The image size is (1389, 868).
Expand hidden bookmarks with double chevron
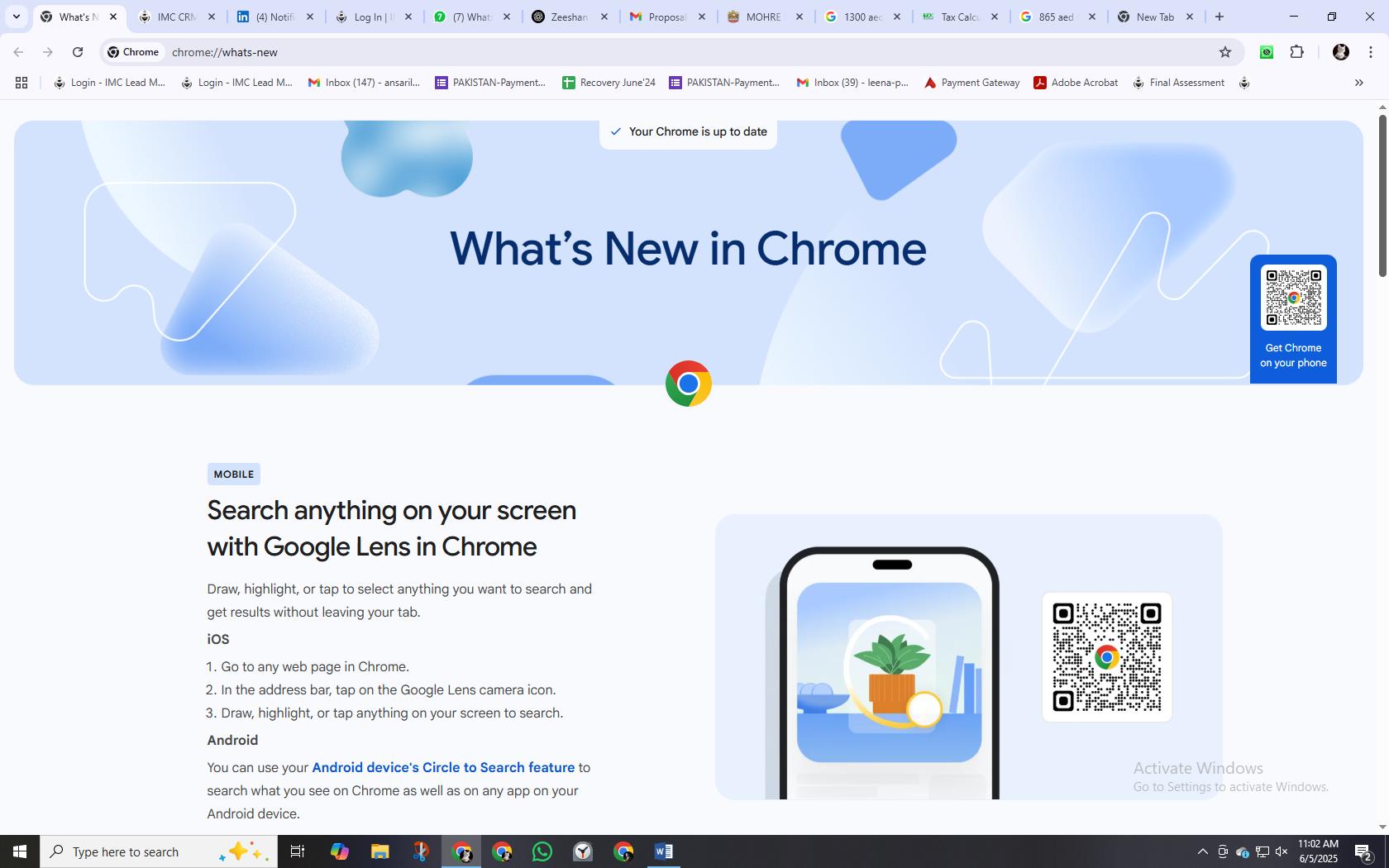coord(1358,83)
